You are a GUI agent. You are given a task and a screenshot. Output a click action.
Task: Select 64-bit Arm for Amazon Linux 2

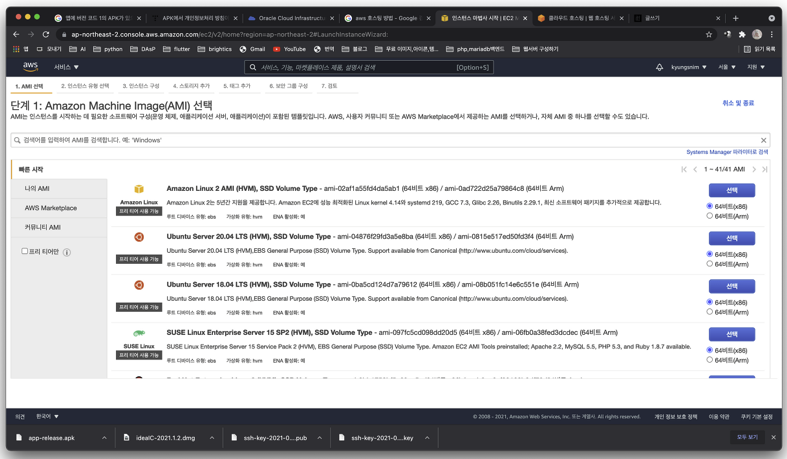click(709, 216)
